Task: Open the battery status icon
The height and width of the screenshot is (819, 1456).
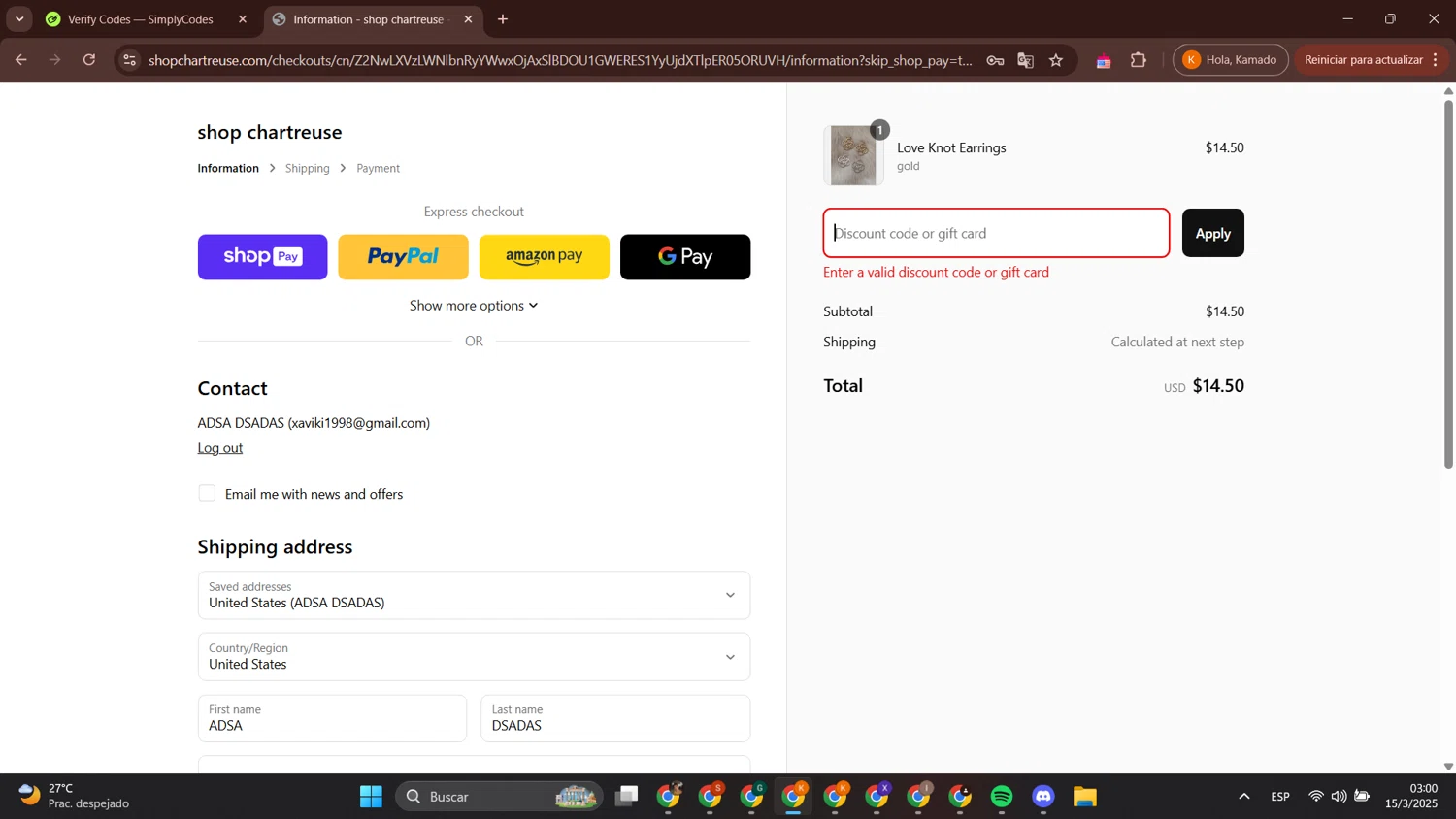Action: coord(1362,796)
